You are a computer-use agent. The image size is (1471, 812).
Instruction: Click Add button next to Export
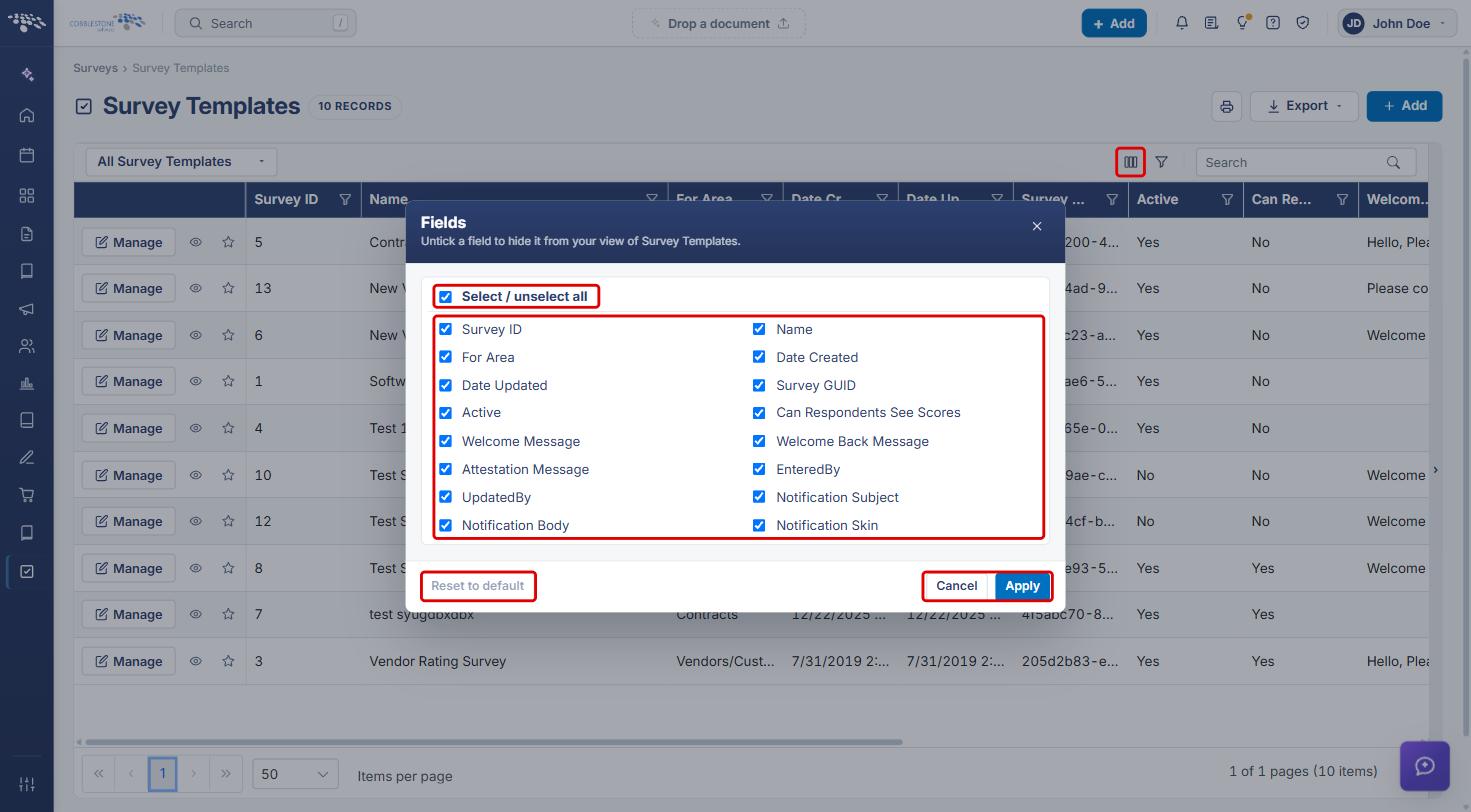click(1404, 106)
